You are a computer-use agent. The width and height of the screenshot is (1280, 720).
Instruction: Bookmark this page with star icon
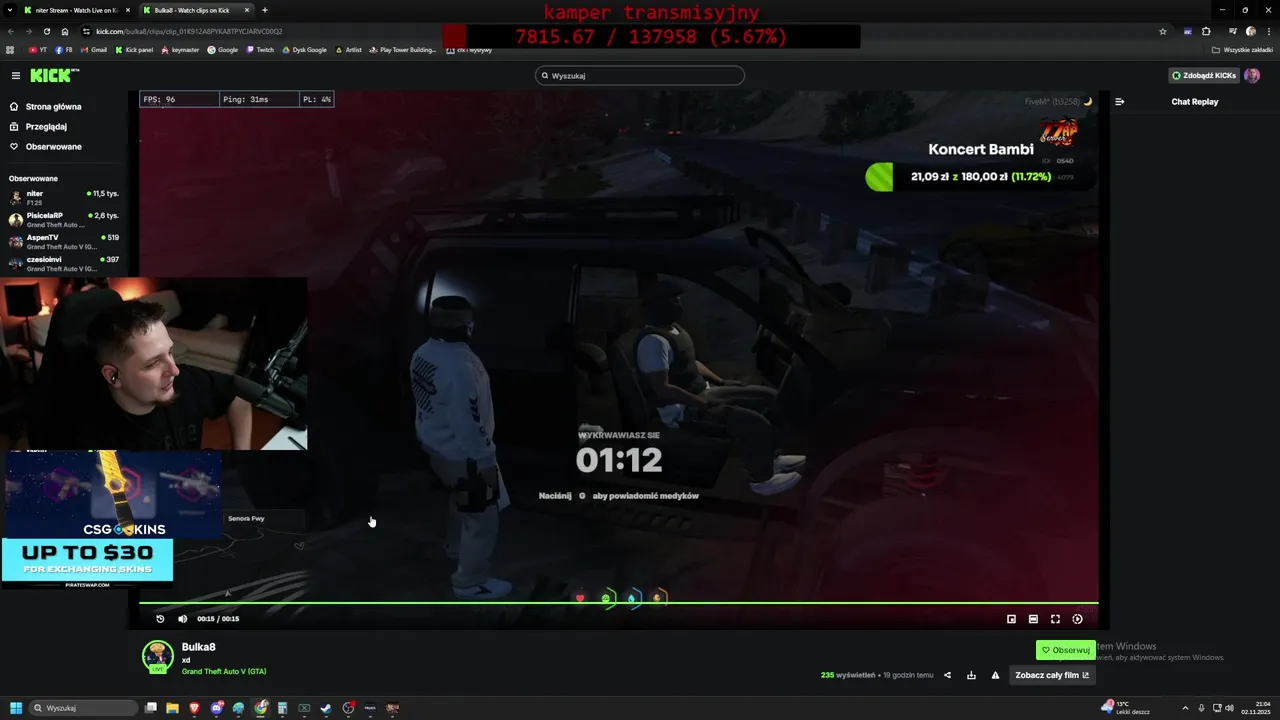pos(1163,31)
